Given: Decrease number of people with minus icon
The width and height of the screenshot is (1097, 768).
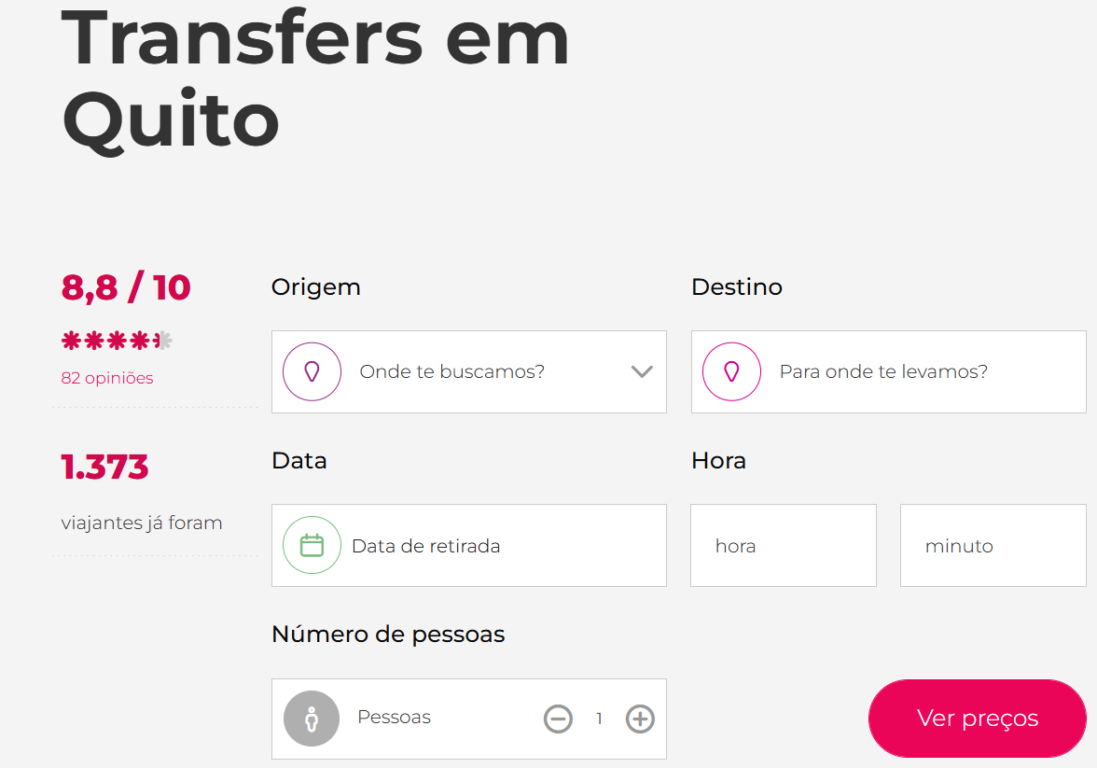Looking at the screenshot, I should (x=558, y=718).
